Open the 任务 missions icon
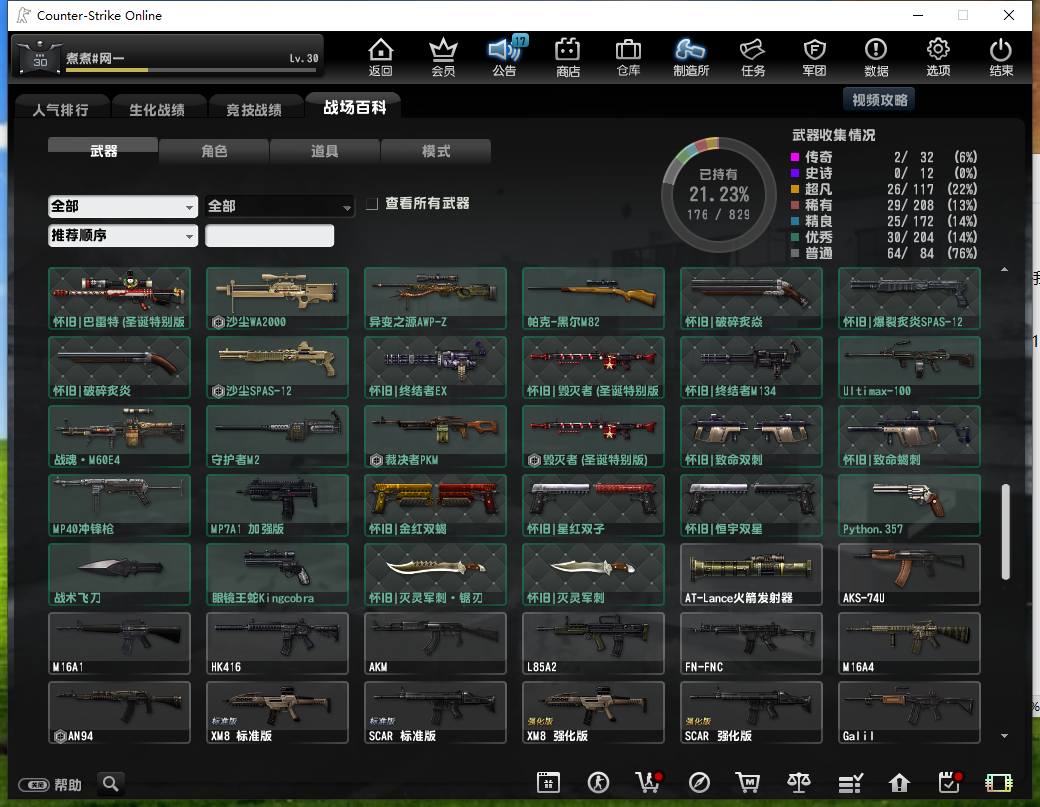Image resolution: width=1040 pixels, height=807 pixels. tap(753, 57)
